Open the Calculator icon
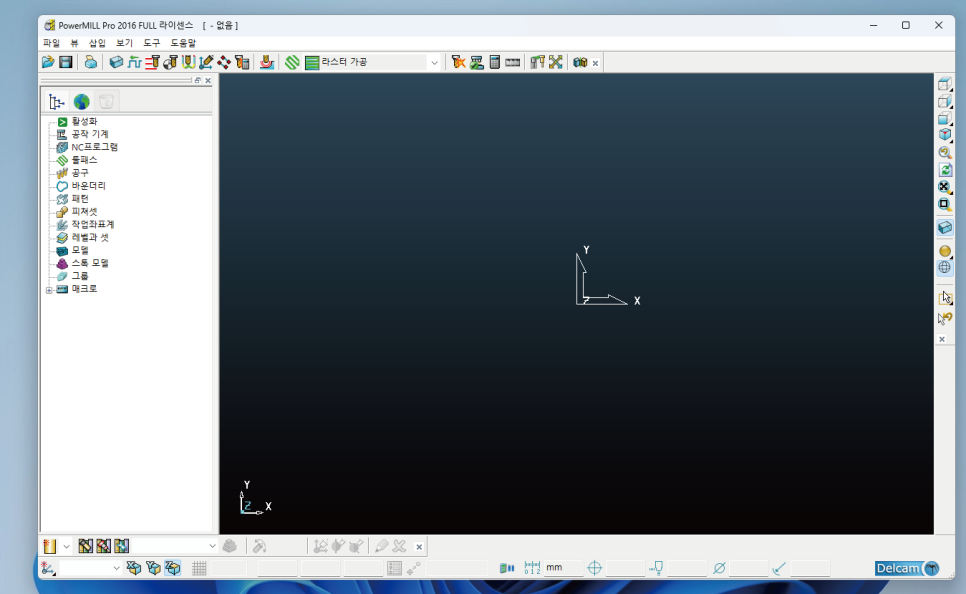Viewport: 966px width, 594px height. tap(494, 62)
